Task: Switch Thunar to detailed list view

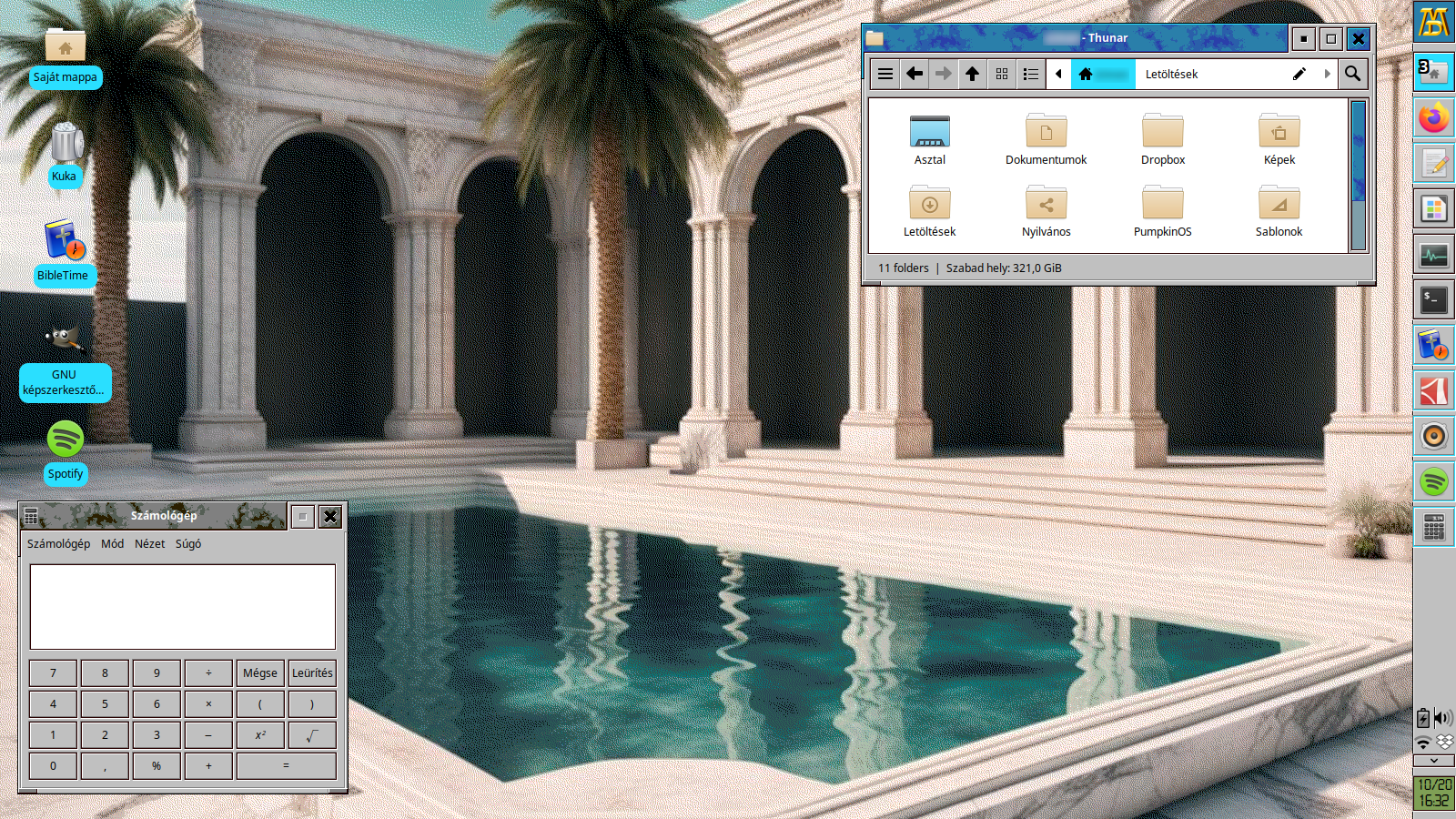Action: pos(1030,74)
